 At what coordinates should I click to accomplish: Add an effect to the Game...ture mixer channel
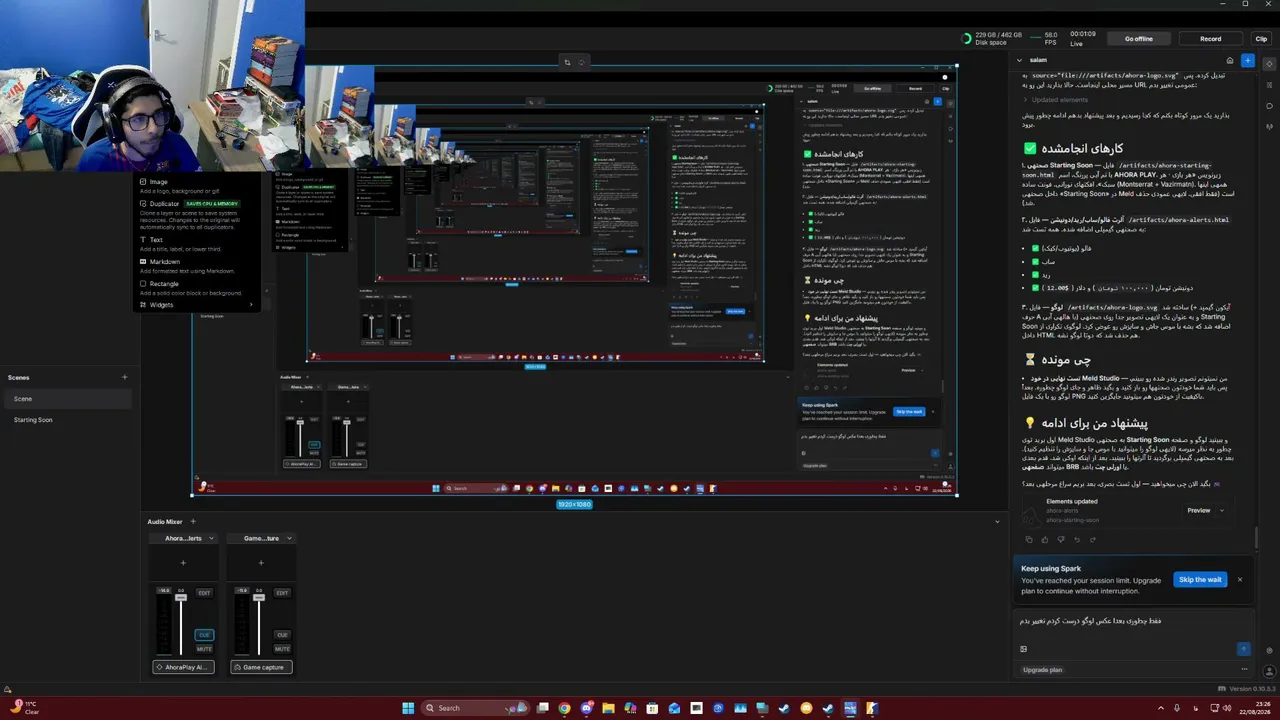(x=261, y=562)
